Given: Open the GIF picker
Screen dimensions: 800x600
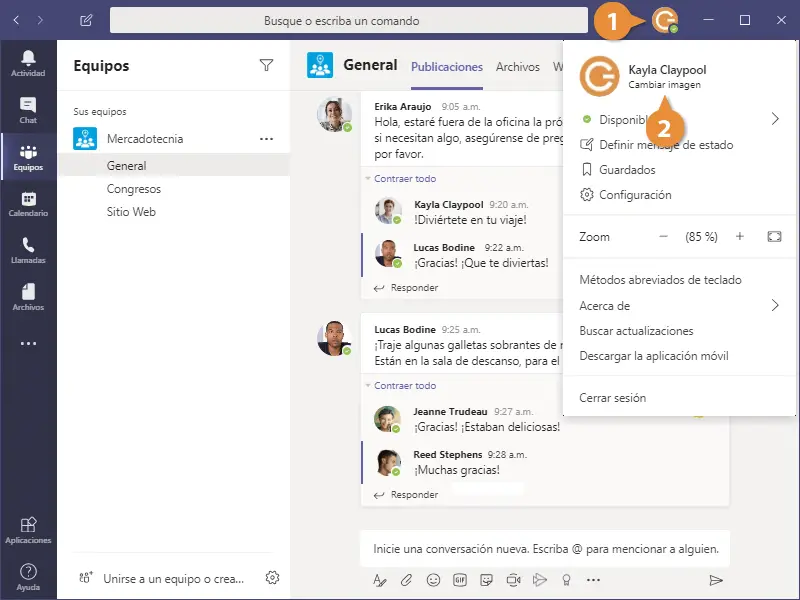Looking at the screenshot, I should tap(460, 580).
